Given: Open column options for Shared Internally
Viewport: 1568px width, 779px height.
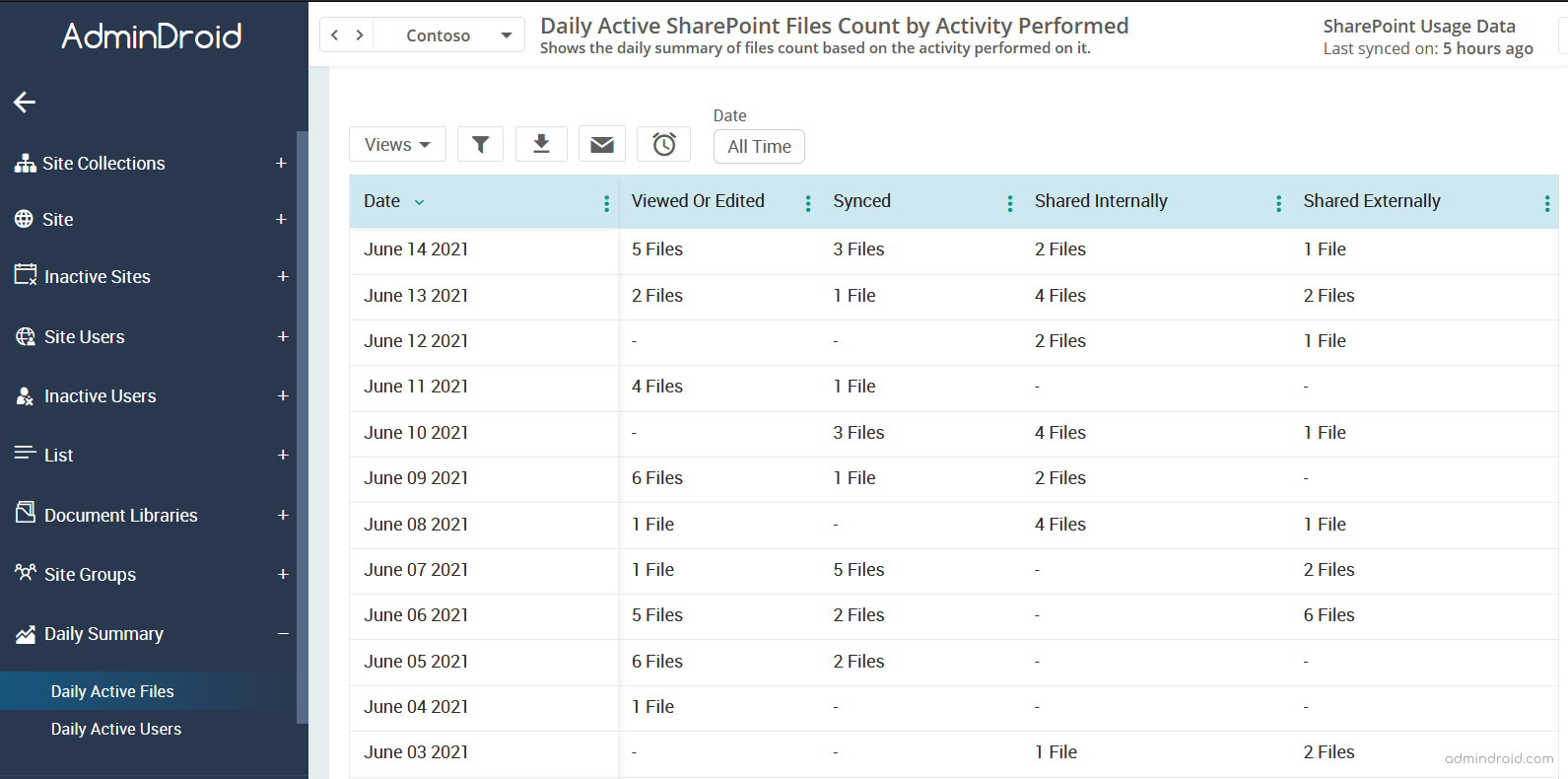Looking at the screenshot, I should coord(1278,203).
